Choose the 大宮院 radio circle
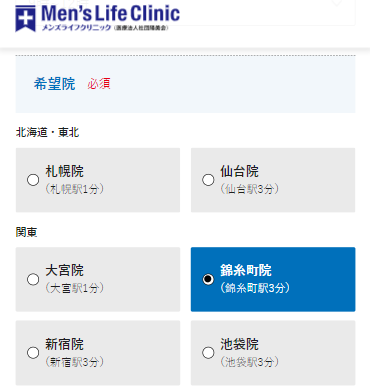This screenshot has width=370, height=392. [33, 279]
